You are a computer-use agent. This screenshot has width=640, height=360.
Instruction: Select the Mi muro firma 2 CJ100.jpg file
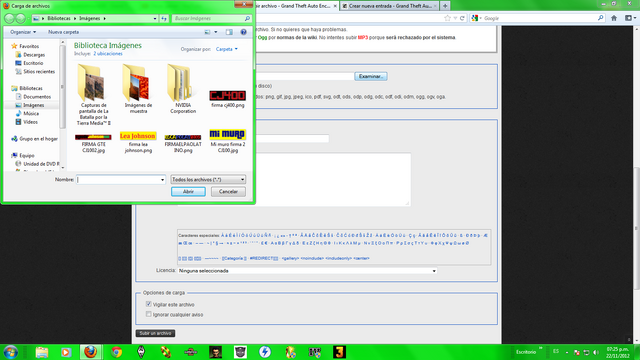tap(228, 141)
